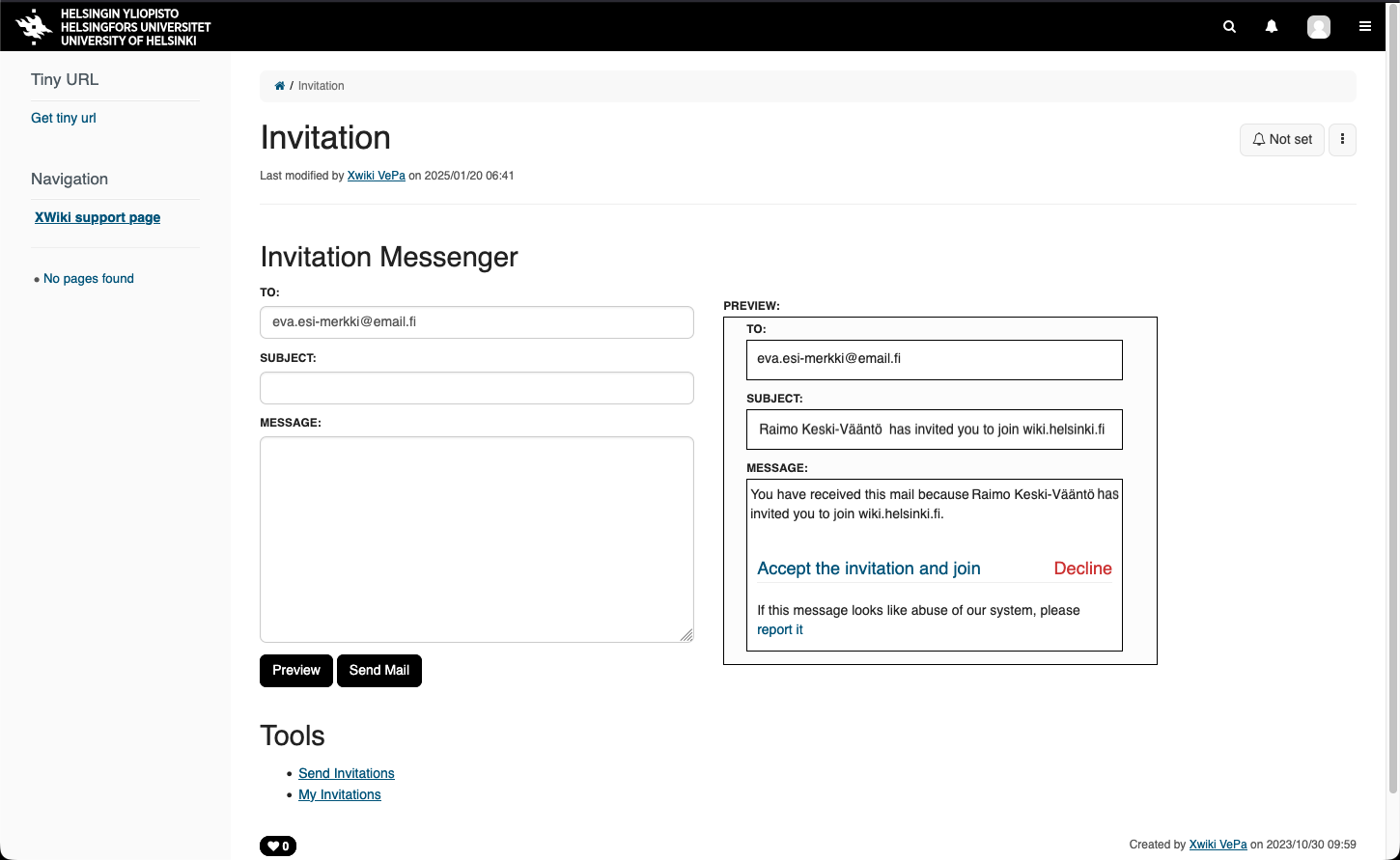1400x860 pixels.
Task: Open the hamburger drawer menu
Action: [1364, 27]
